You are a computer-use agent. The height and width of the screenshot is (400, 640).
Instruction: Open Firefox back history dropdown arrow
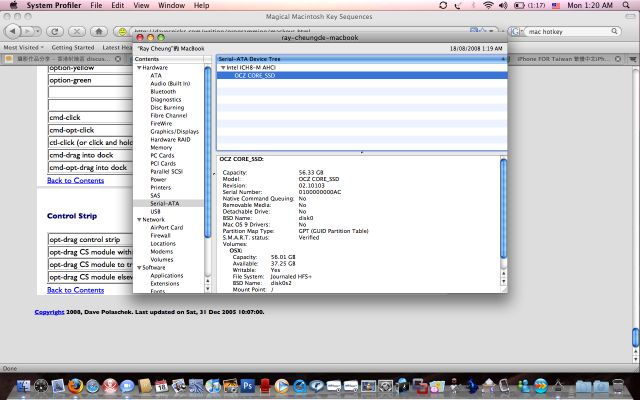pyautogui.click(x=38, y=31)
